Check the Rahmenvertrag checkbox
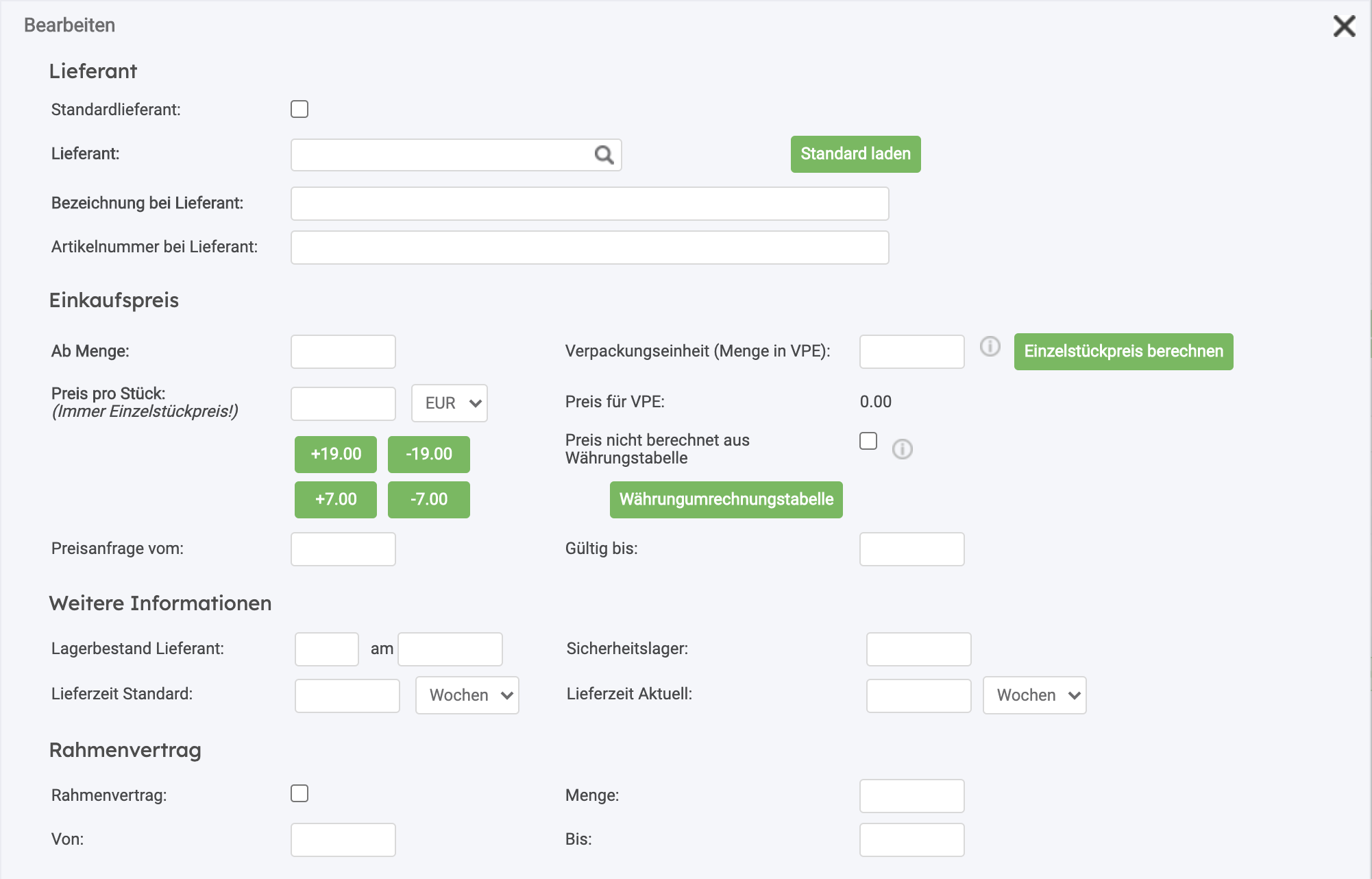 [x=299, y=794]
